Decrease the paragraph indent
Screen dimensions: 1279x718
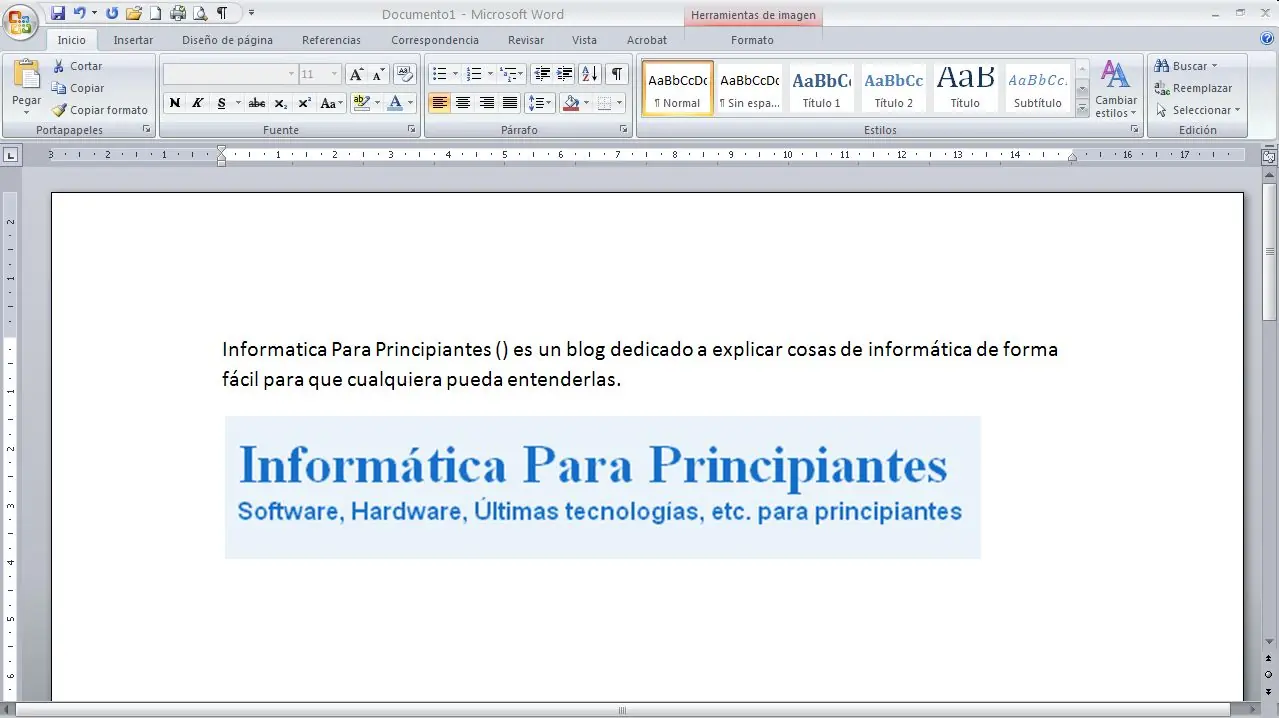coord(542,74)
